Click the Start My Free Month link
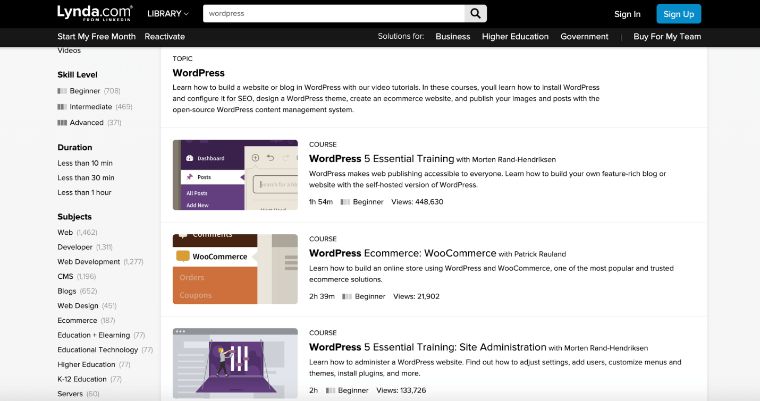Screen dimensions: 760x401 95,36
